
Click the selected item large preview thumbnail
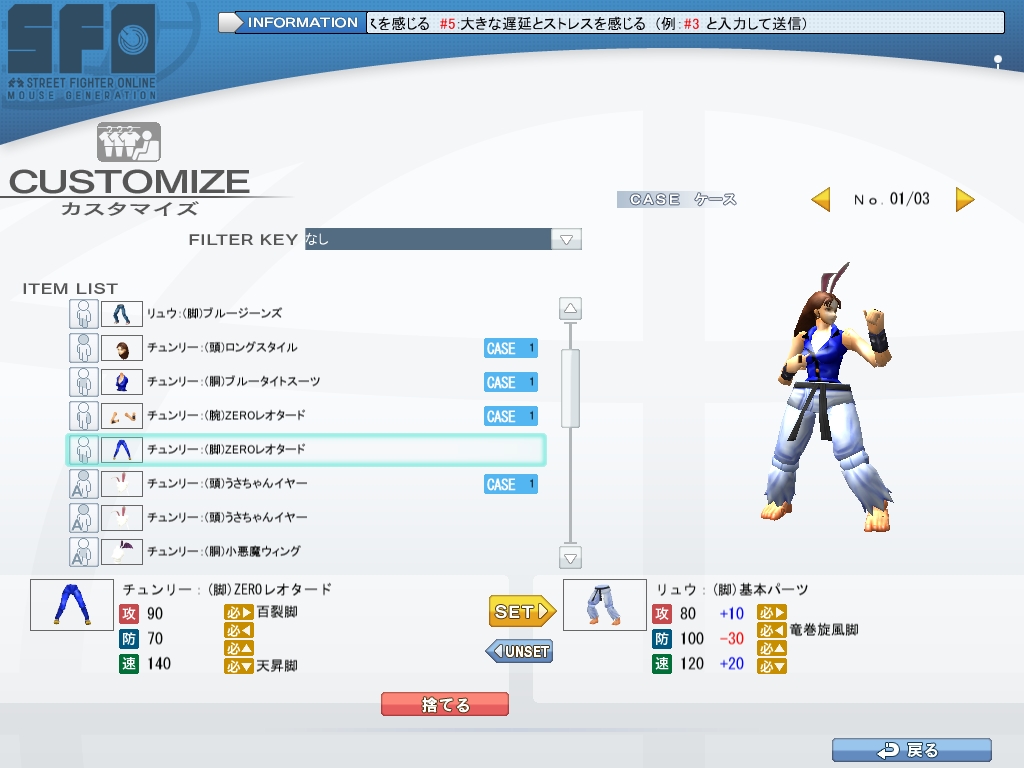[72, 605]
